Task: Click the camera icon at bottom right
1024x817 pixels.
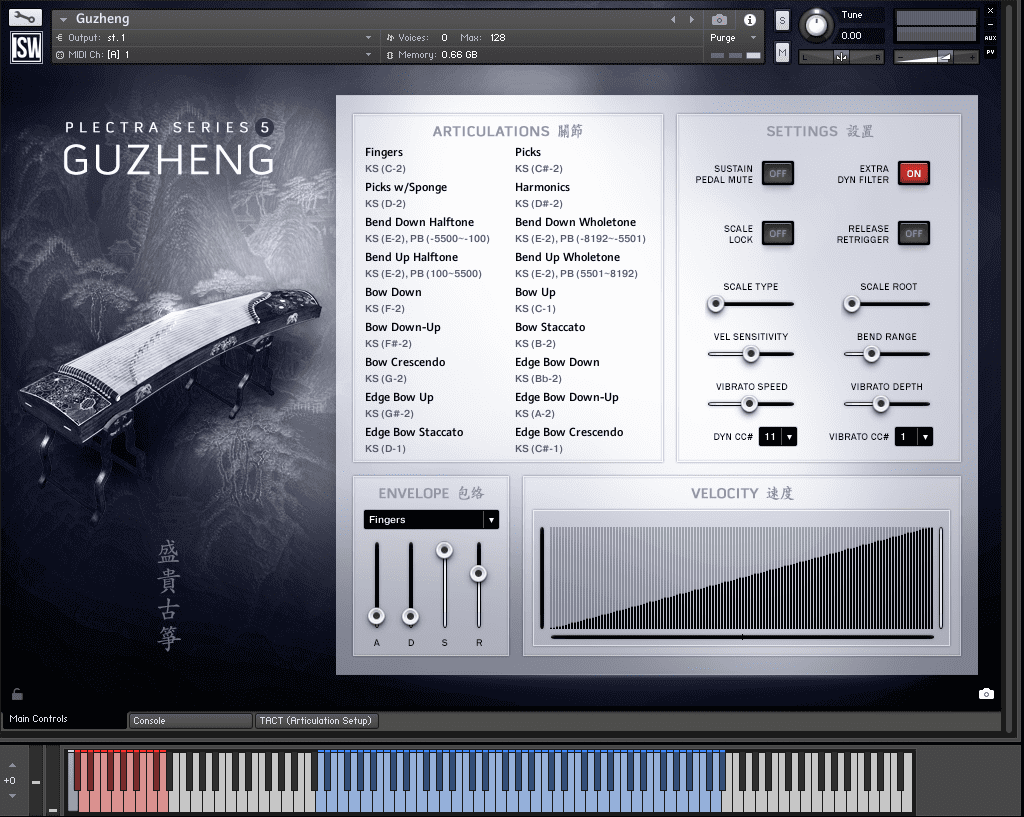Action: 986,694
